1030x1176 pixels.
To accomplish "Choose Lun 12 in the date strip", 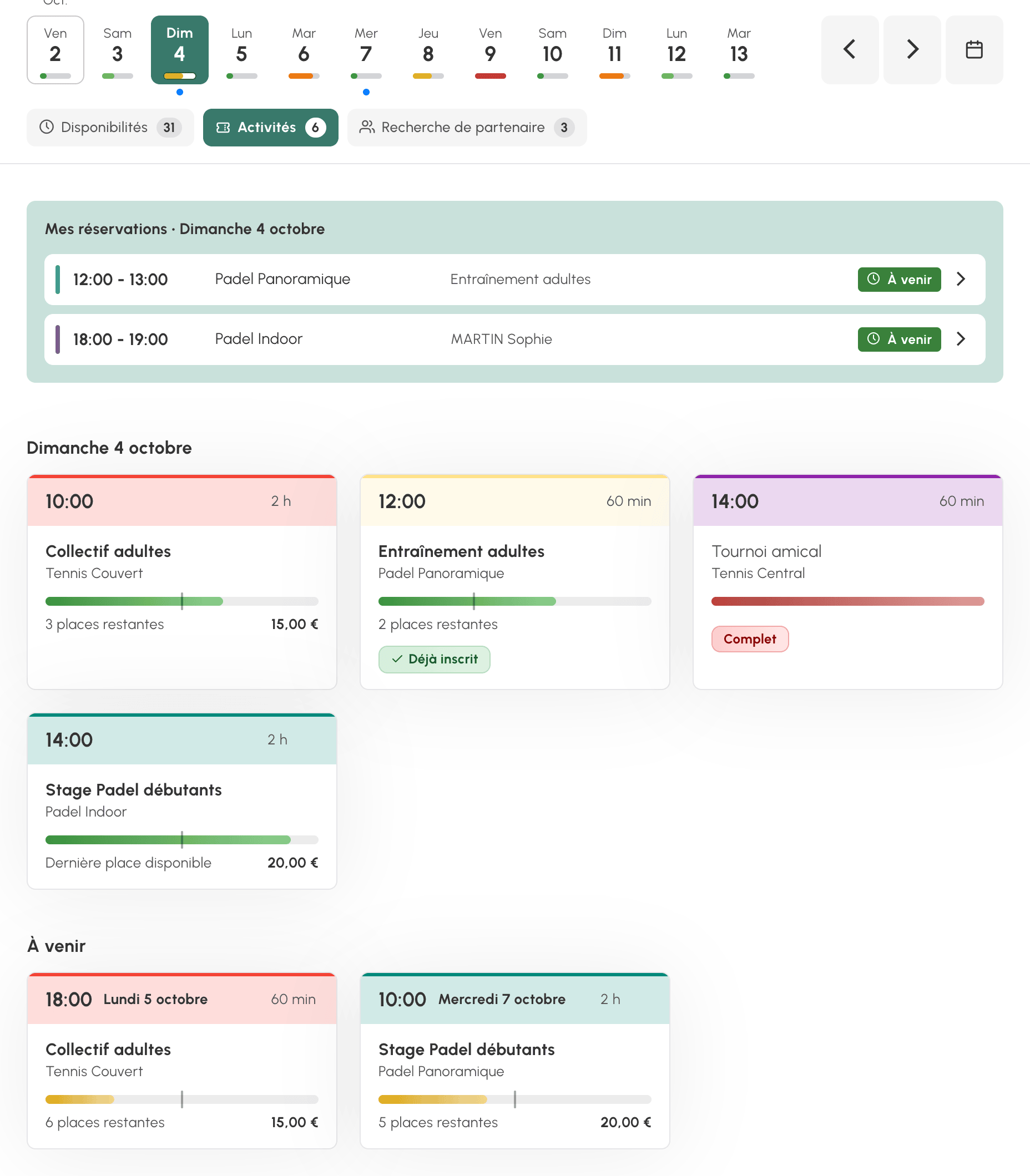I will (x=676, y=50).
